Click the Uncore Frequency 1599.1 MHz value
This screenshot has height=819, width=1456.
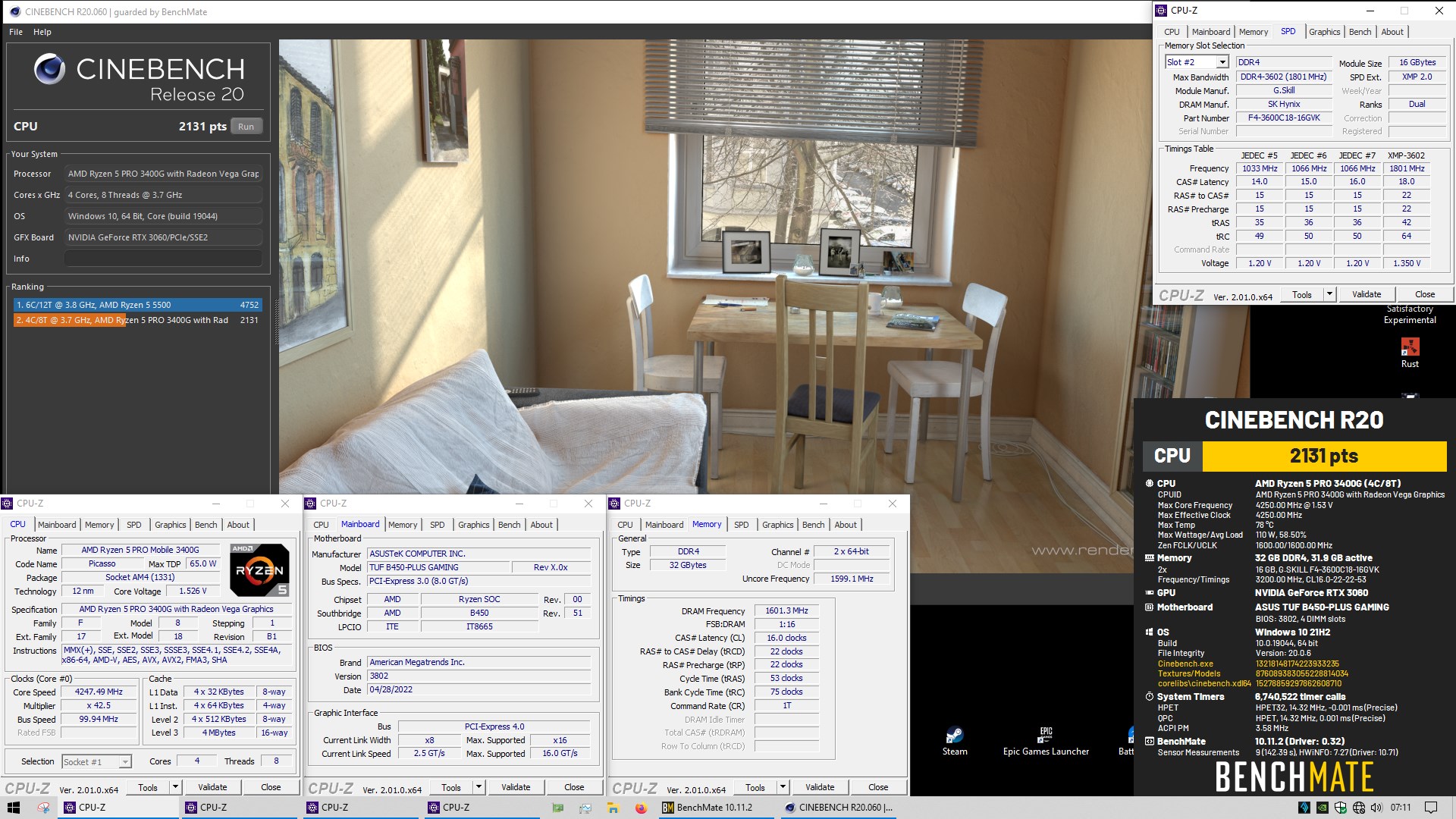click(852, 579)
